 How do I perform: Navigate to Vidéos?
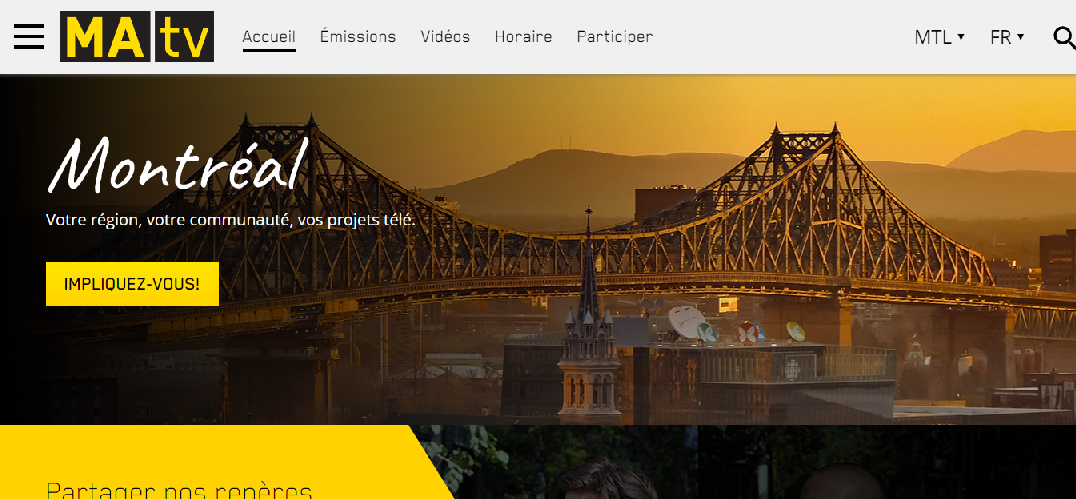[445, 36]
